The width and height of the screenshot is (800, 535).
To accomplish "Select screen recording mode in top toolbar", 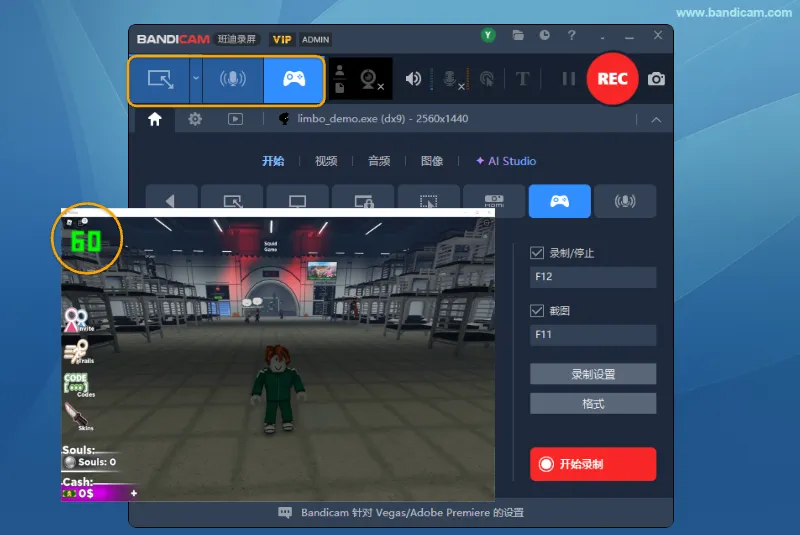I will [x=160, y=80].
